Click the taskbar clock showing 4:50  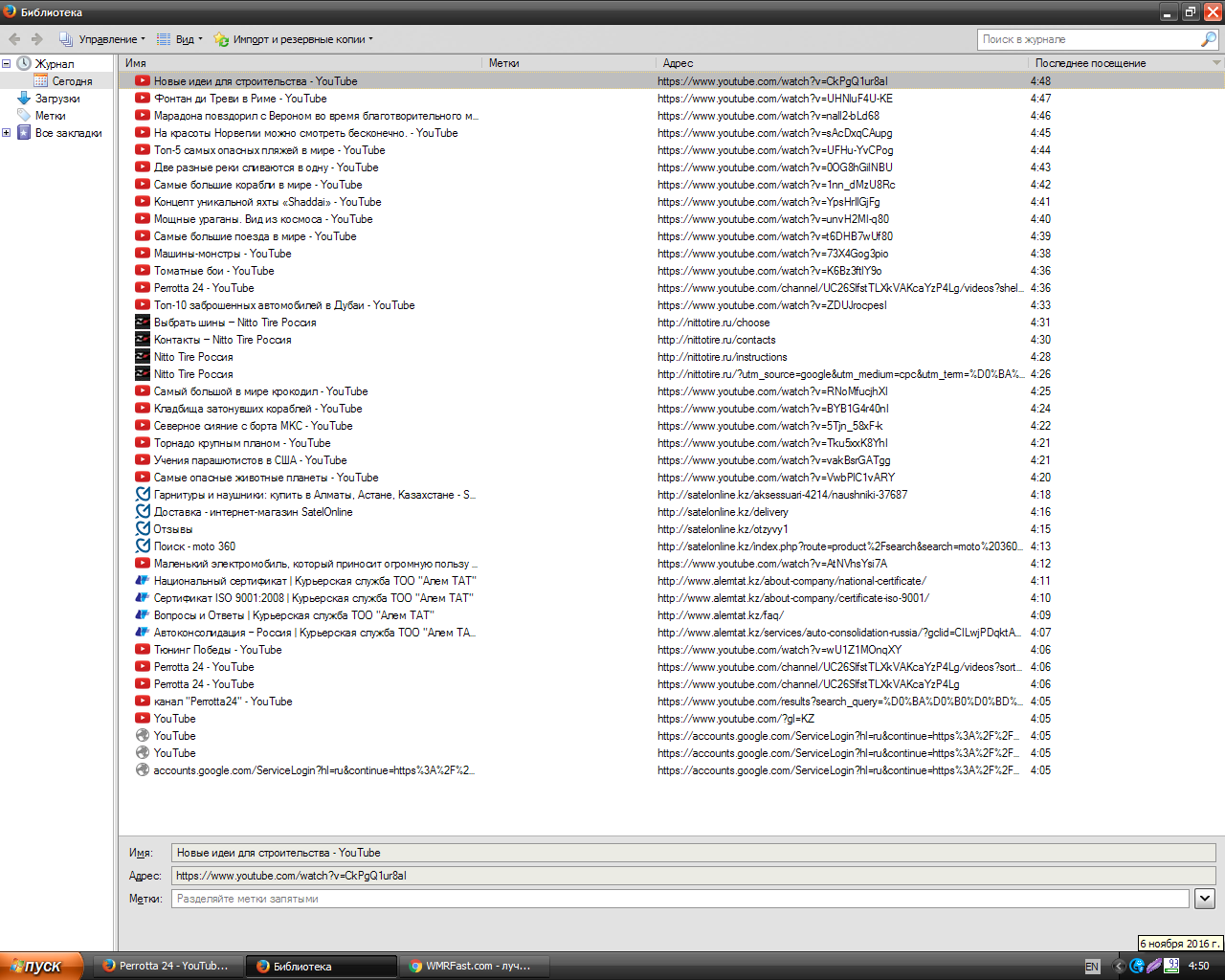click(1199, 967)
